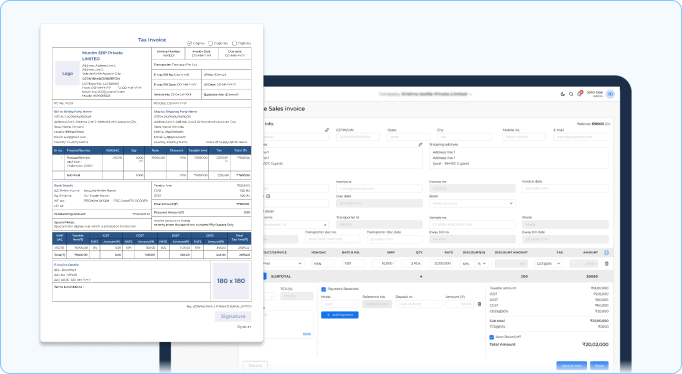Screen dimensions: 682x374
Task: Click the Transporter doc date field
Action: (x=394, y=239)
